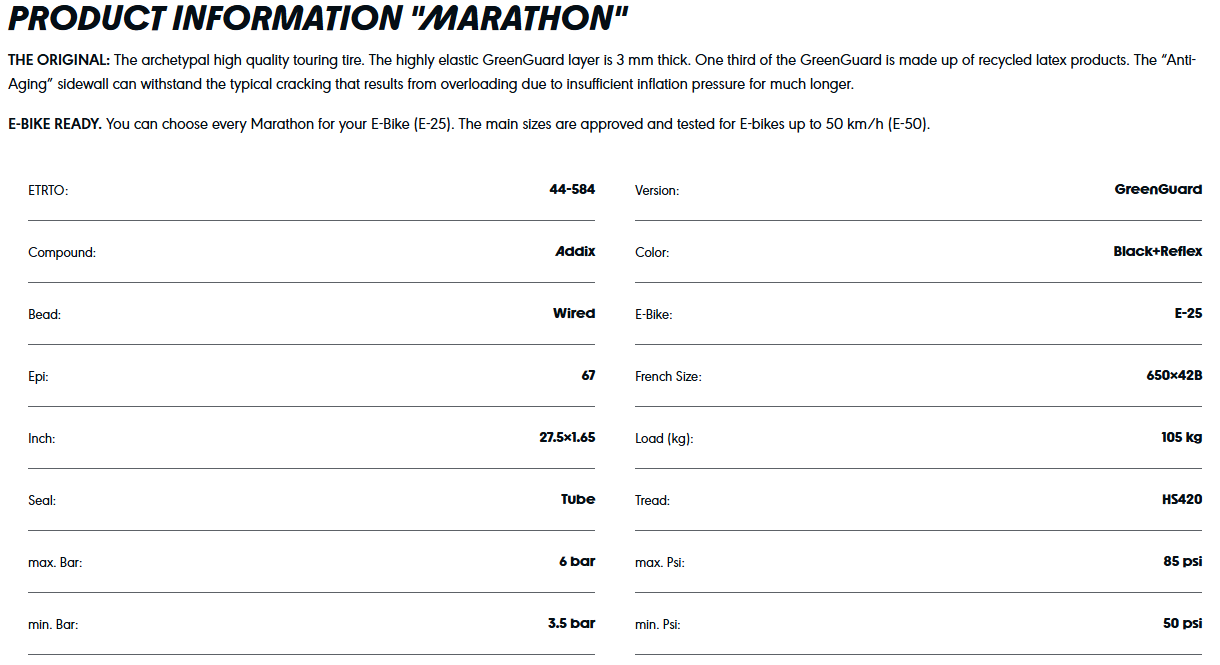This screenshot has width=1220, height=665.
Task: Click the min. Bar value 3.5 bar
Action: tap(571, 623)
